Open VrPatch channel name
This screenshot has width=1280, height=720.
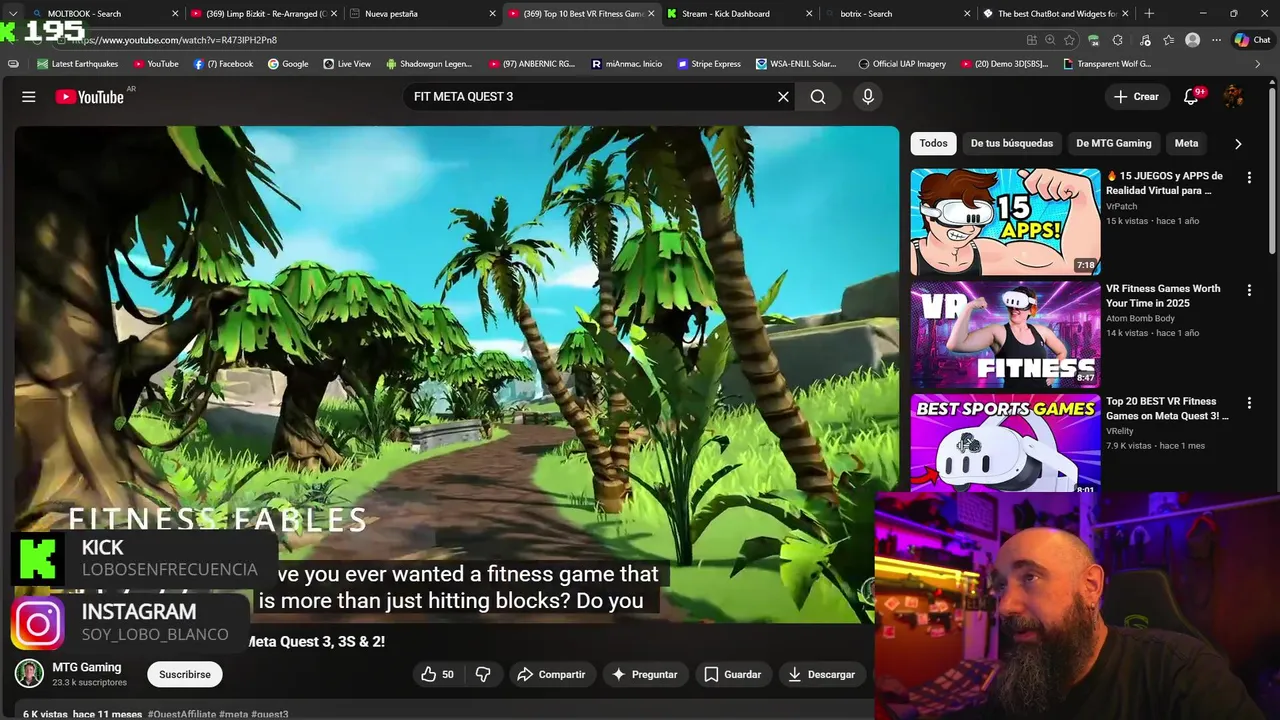[x=1121, y=206]
